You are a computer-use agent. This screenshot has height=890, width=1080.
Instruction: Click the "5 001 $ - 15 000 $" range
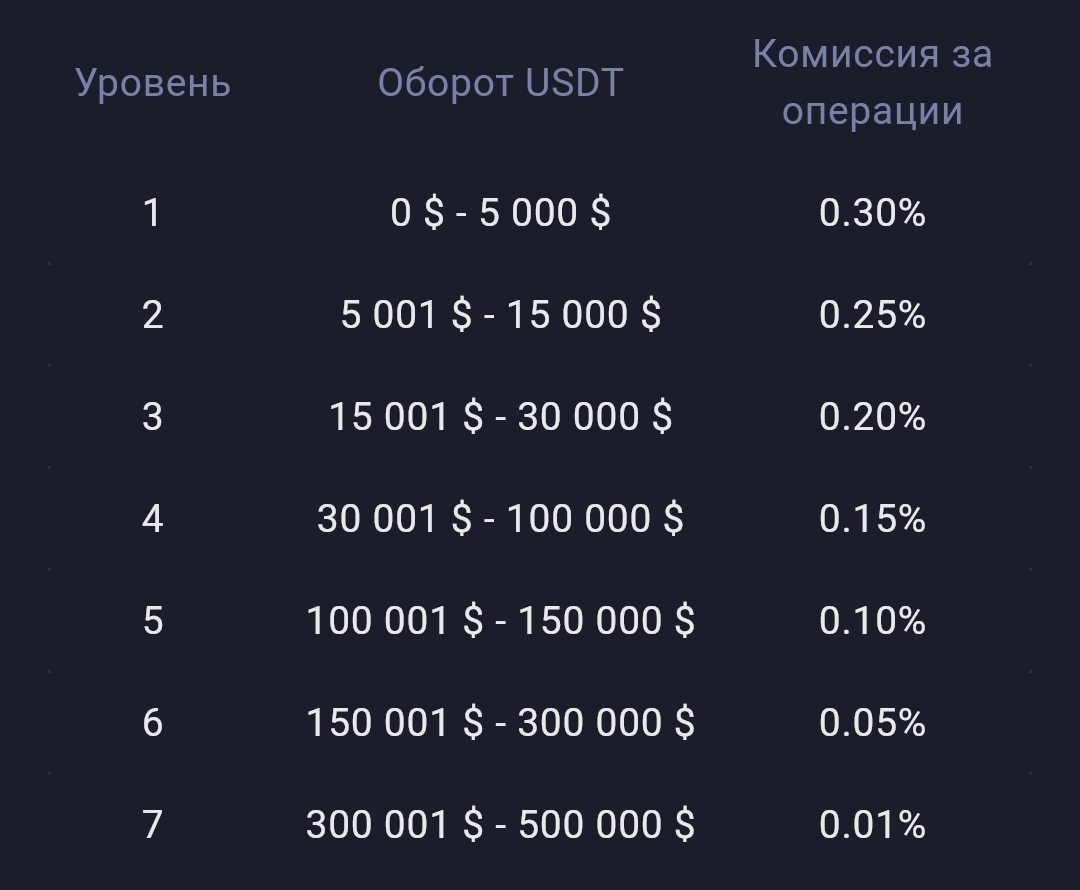point(500,315)
